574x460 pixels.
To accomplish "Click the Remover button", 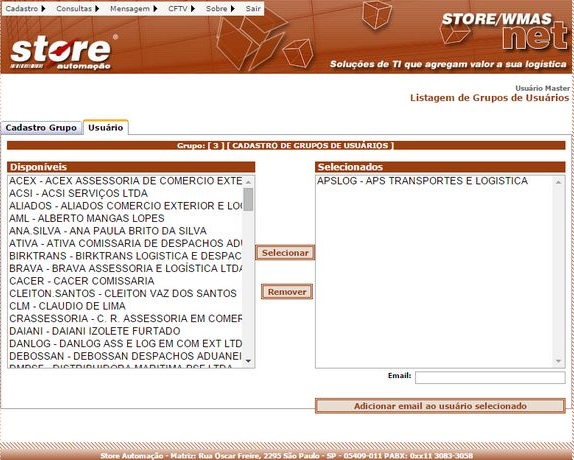I will coord(287,292).
